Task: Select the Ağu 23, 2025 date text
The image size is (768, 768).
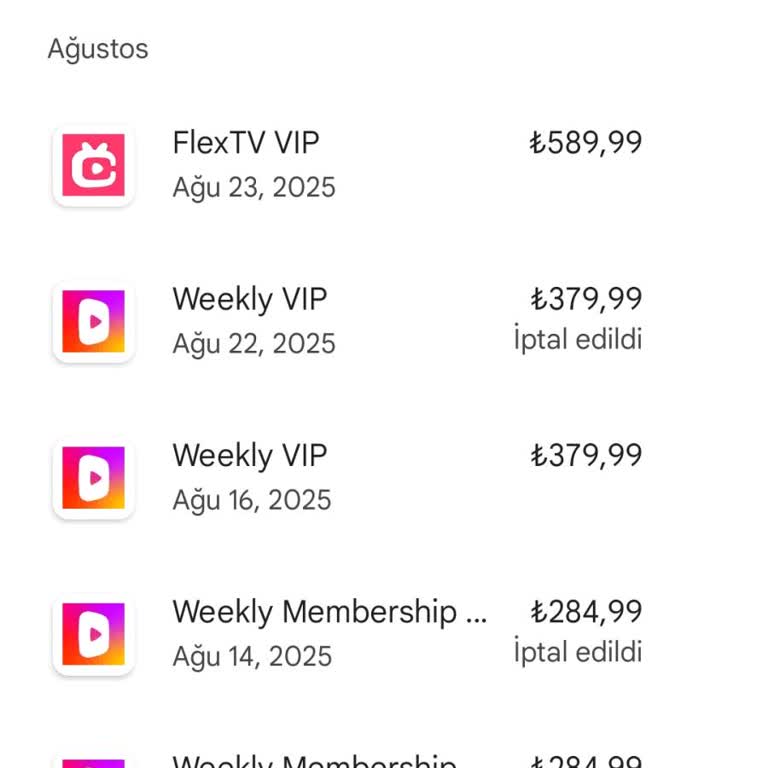Action: [x=254, y=188]
